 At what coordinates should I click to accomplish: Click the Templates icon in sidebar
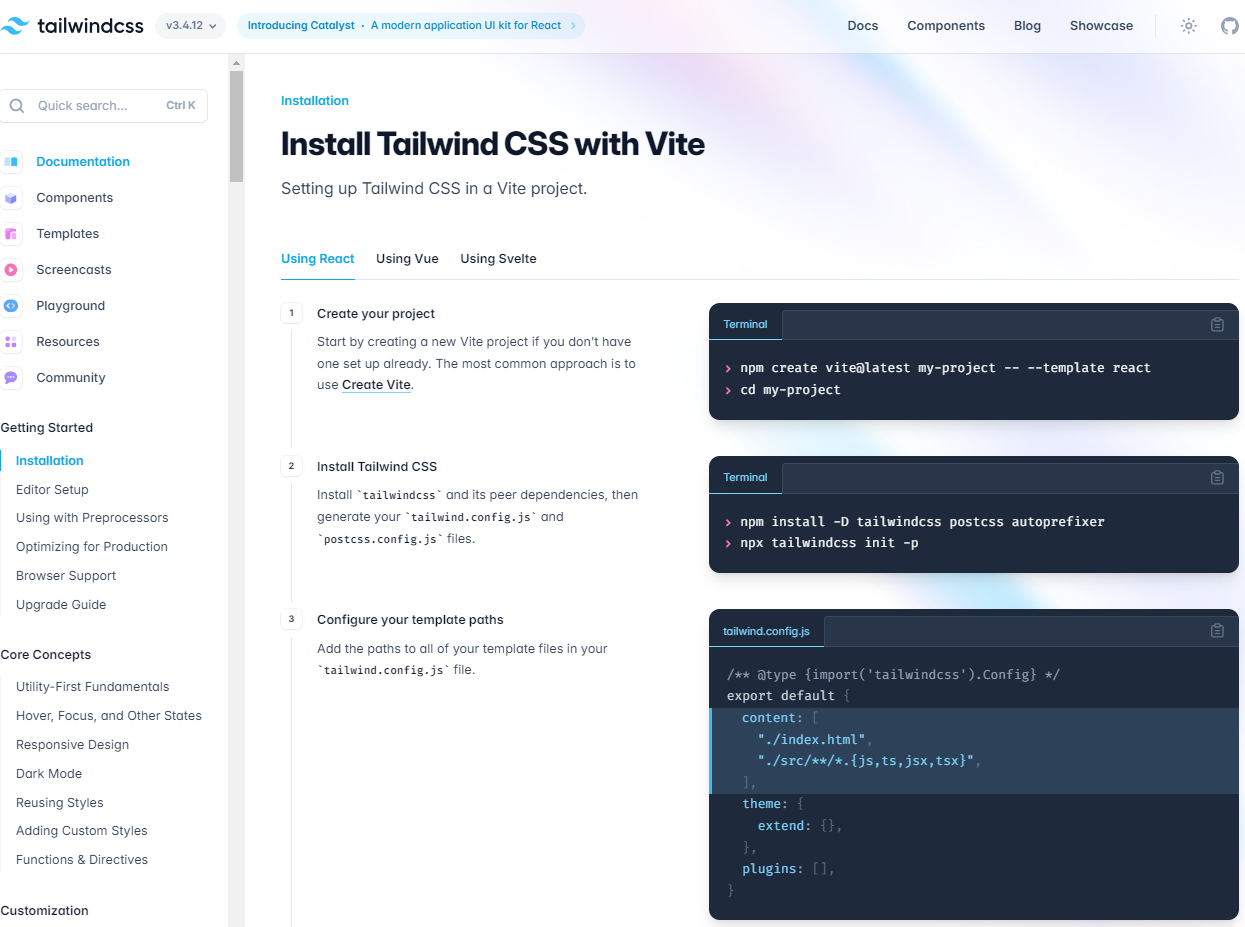pyautogui.click(x=11, y=234)
